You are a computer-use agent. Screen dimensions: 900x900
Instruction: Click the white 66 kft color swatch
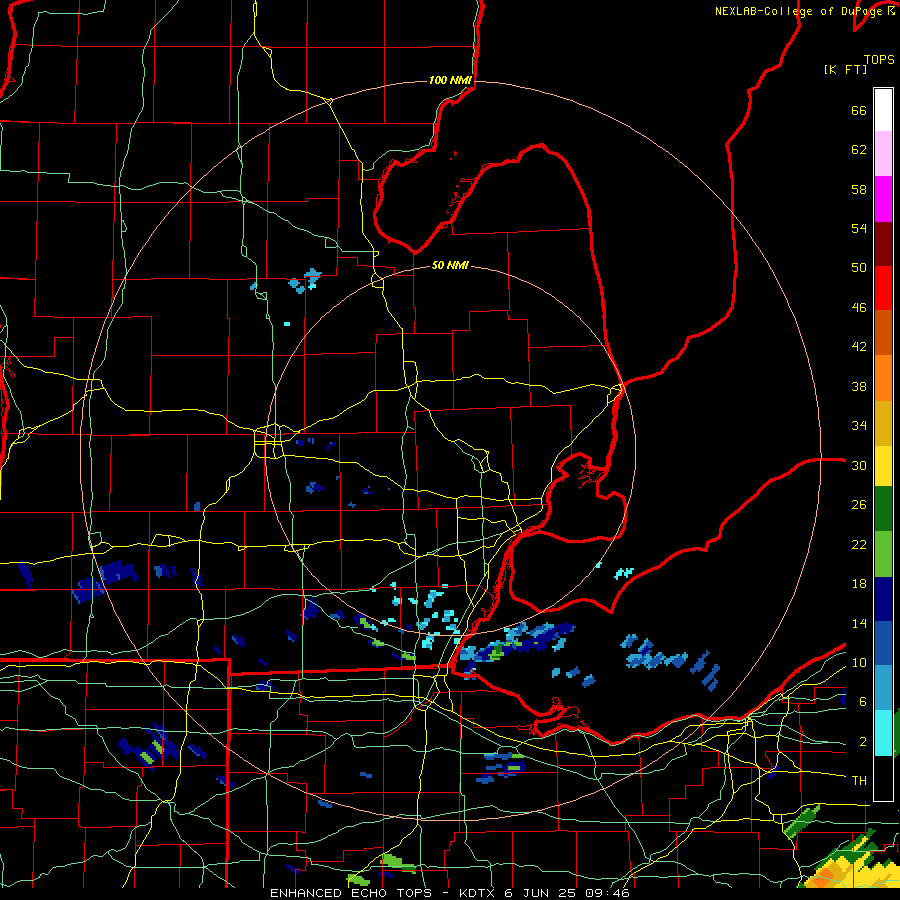pos(883,110)
